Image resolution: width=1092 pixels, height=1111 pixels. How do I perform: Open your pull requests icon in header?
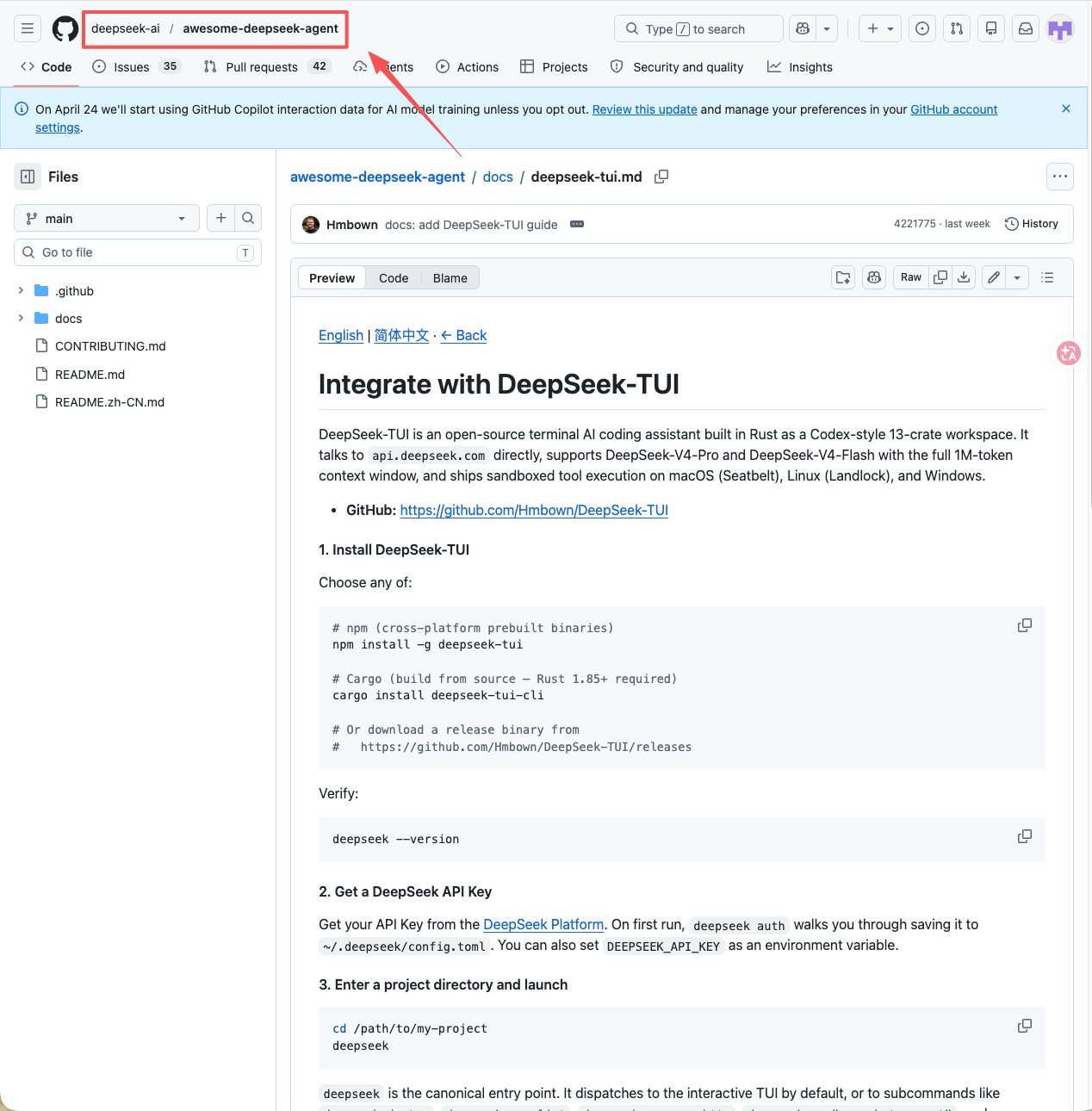957,28
